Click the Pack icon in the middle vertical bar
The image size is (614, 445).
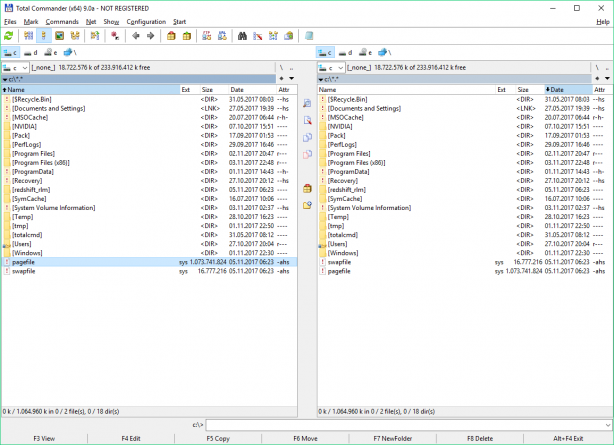click(307, 188)
